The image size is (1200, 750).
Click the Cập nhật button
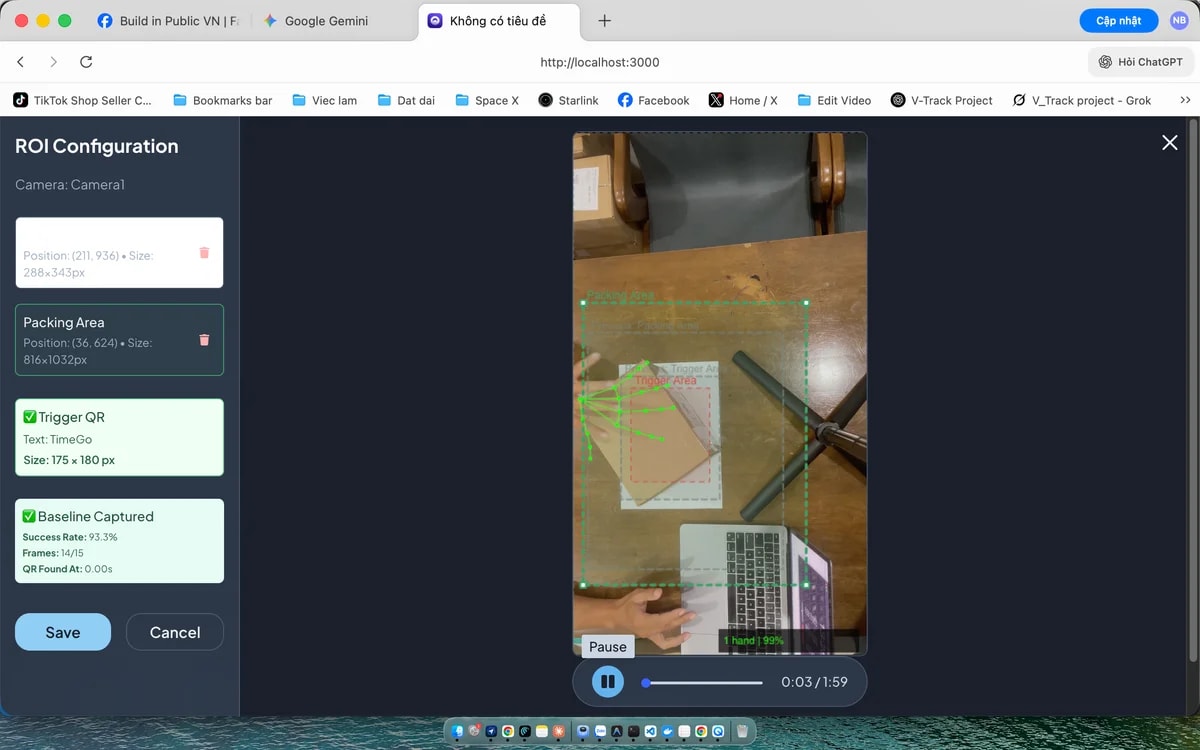click(x=1118, y=19)
